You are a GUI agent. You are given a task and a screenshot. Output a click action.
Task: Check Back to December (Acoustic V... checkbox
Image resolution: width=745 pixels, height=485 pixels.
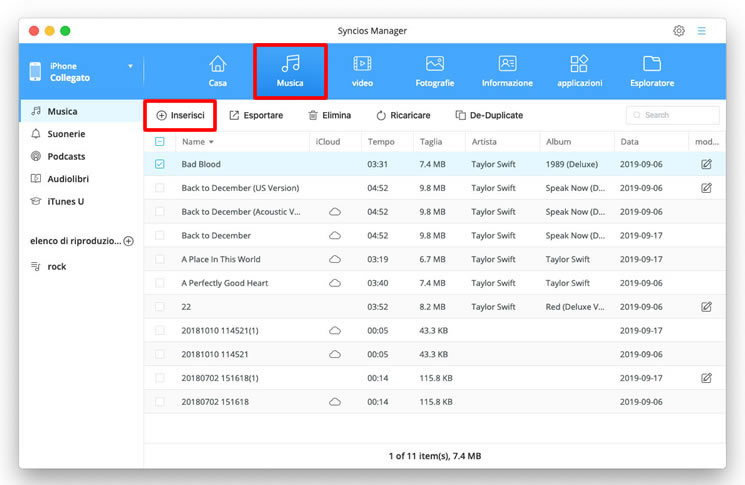pyautogui.click(x=160, y=211)
